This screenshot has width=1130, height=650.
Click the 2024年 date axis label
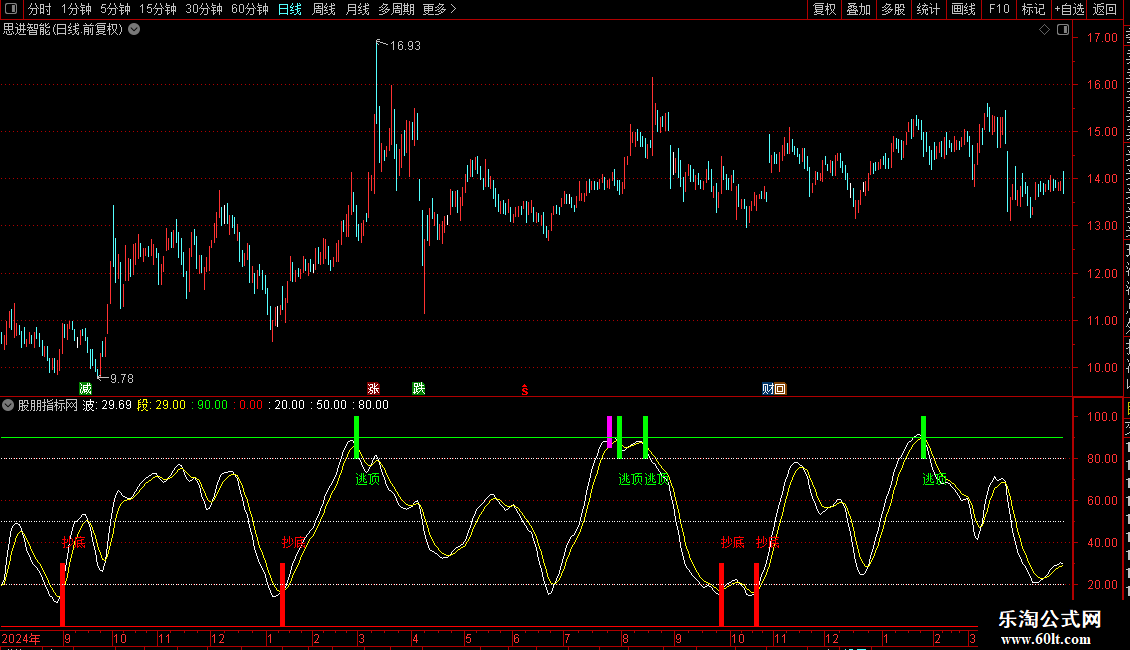coord(21,638)
